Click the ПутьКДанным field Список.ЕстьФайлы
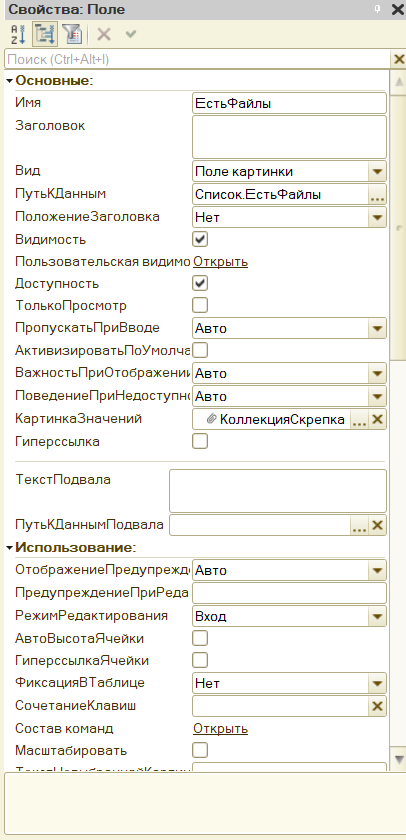 tap(280, 195)
